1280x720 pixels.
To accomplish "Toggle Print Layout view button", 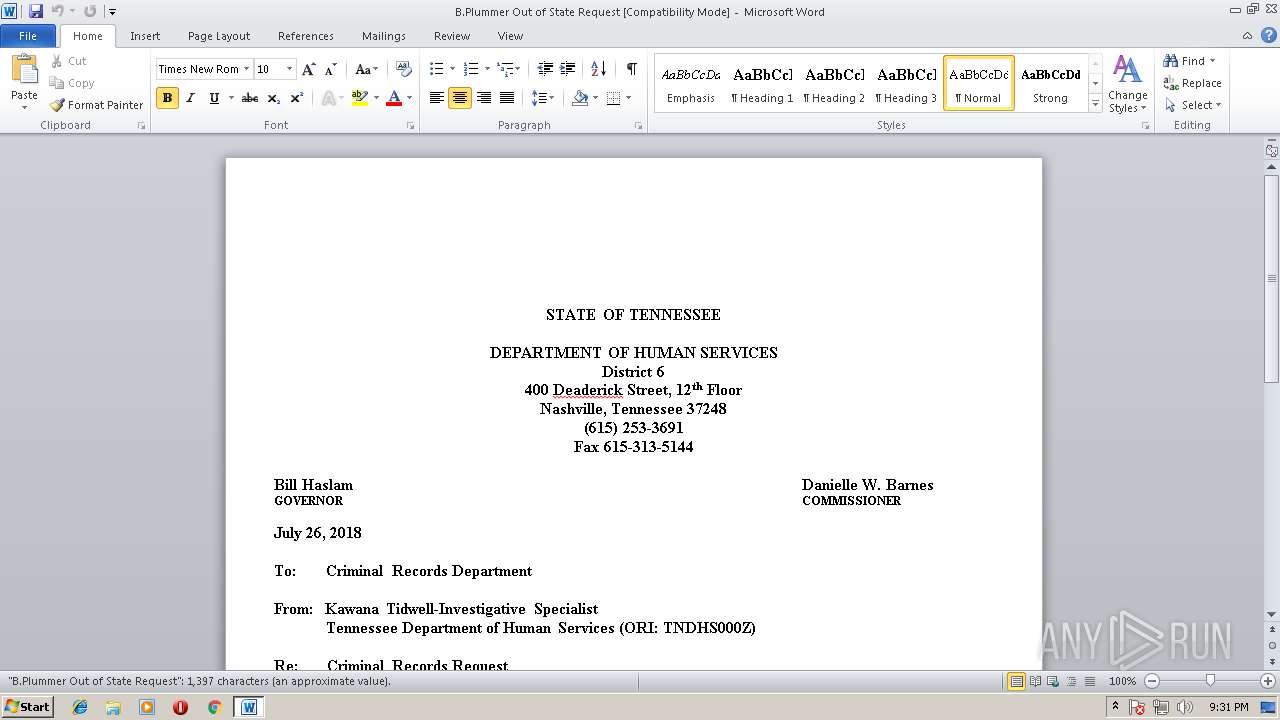I will coord(1017,681).
